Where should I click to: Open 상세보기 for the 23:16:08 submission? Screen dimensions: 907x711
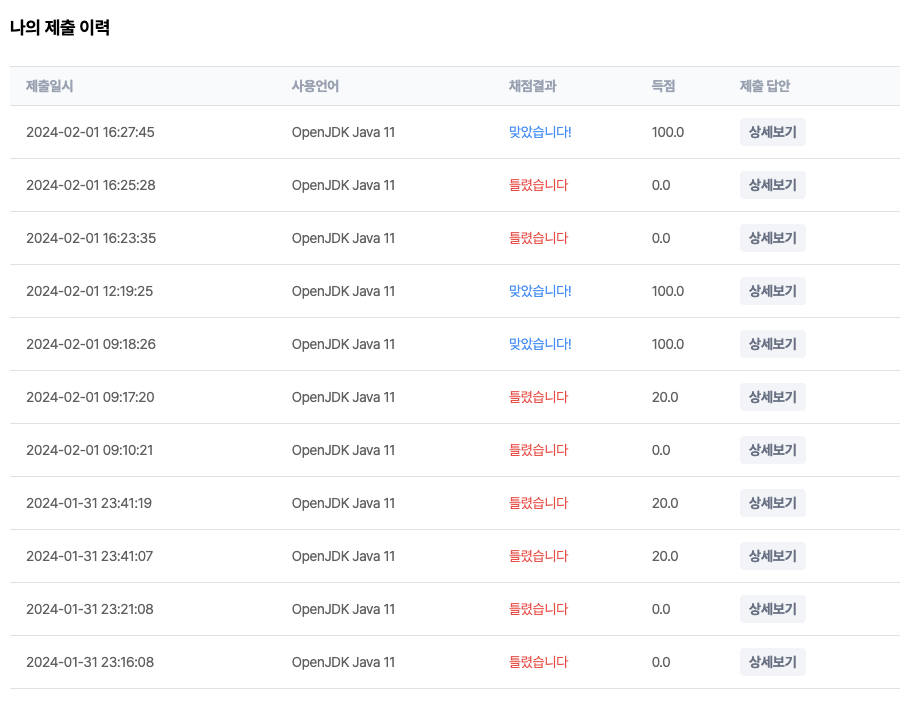tap(772, 662)
